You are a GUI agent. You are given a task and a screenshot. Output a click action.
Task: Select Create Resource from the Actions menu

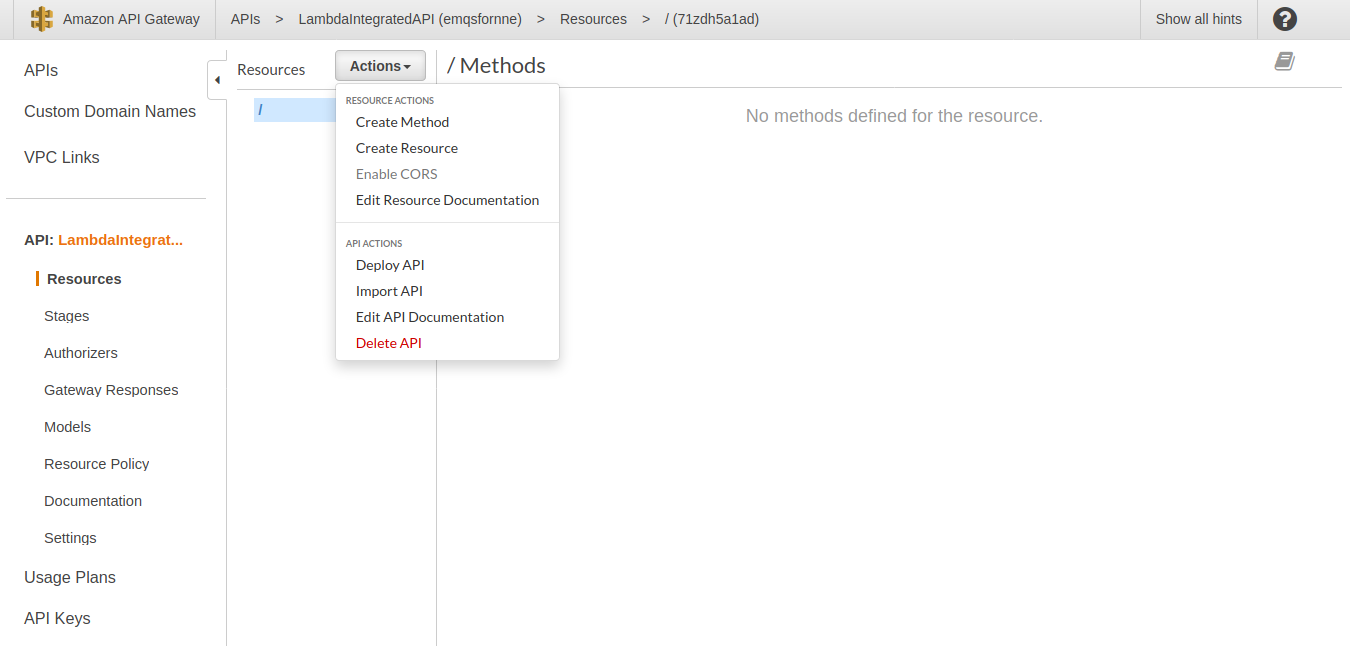[x=406, y=148]
